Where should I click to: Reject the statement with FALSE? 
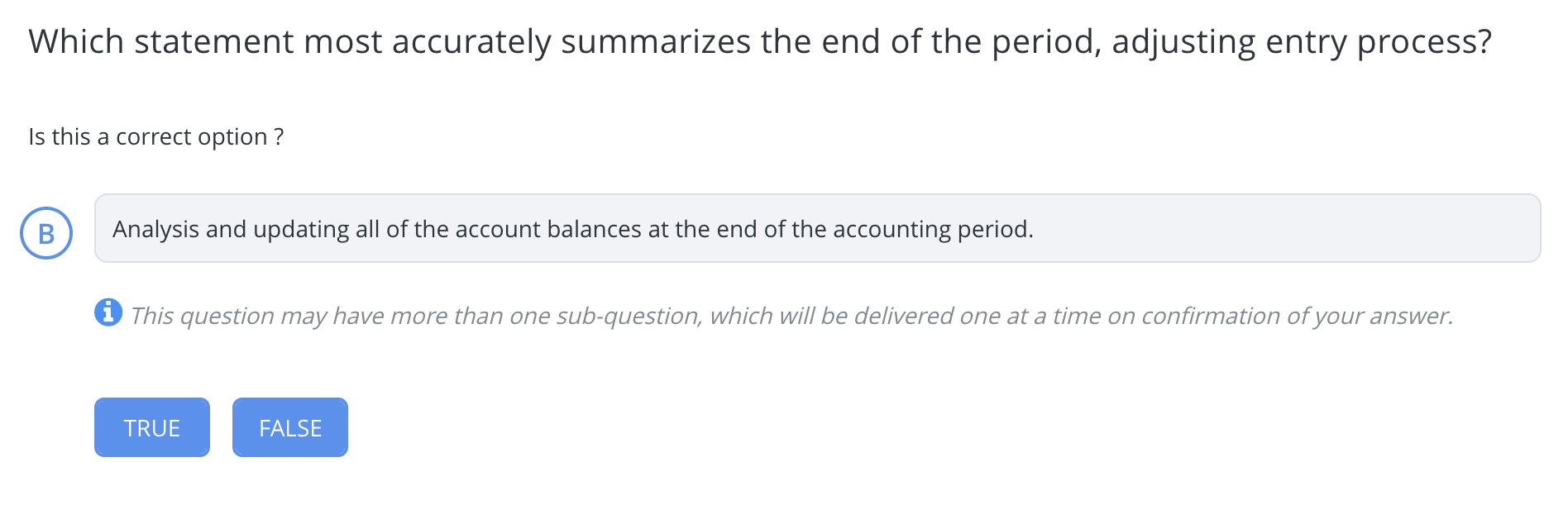(289, 427)
